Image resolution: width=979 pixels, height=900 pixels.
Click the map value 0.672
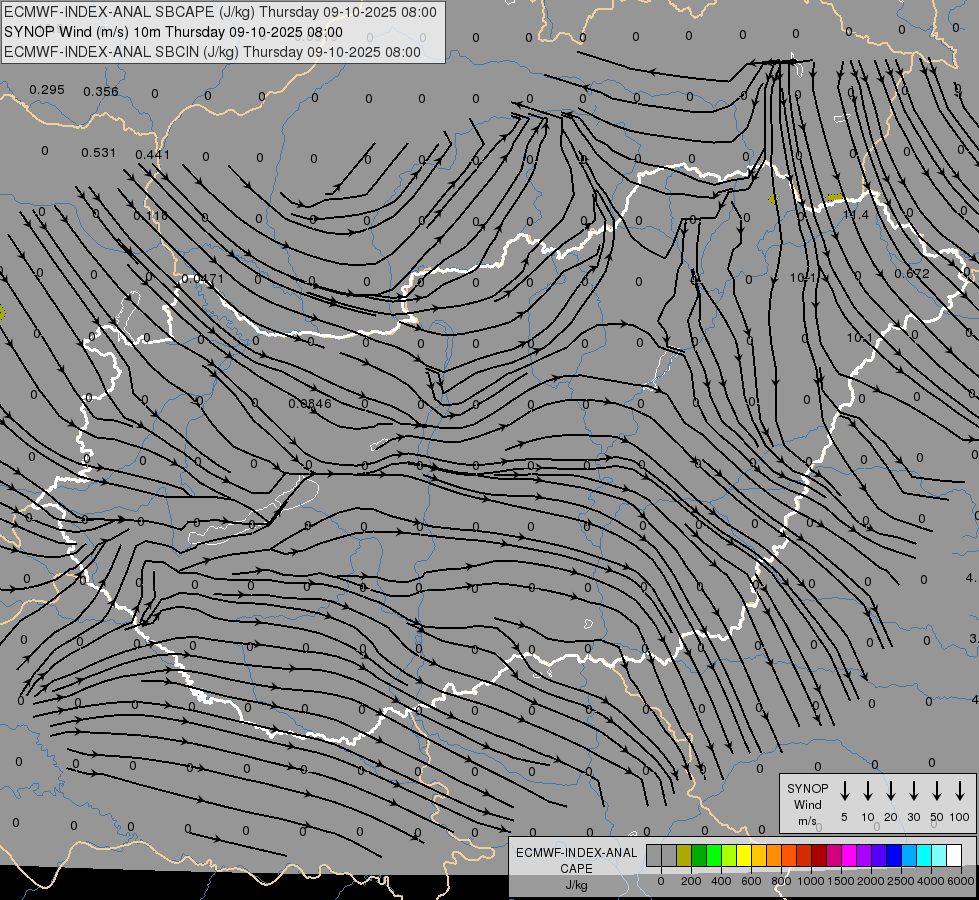pyautogui.click(x=912, y=274)
